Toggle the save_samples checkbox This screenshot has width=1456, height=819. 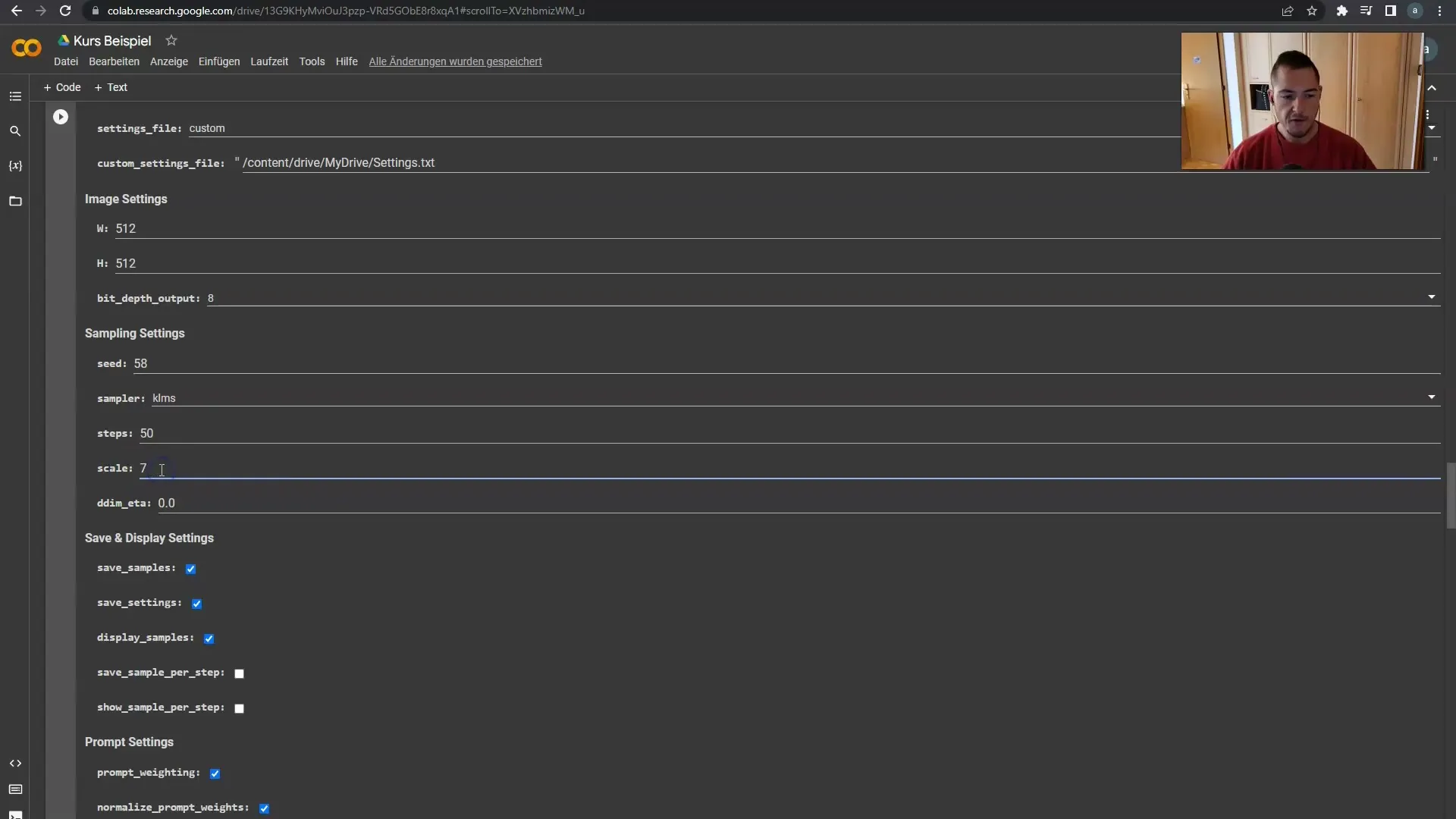coord(190,568)
